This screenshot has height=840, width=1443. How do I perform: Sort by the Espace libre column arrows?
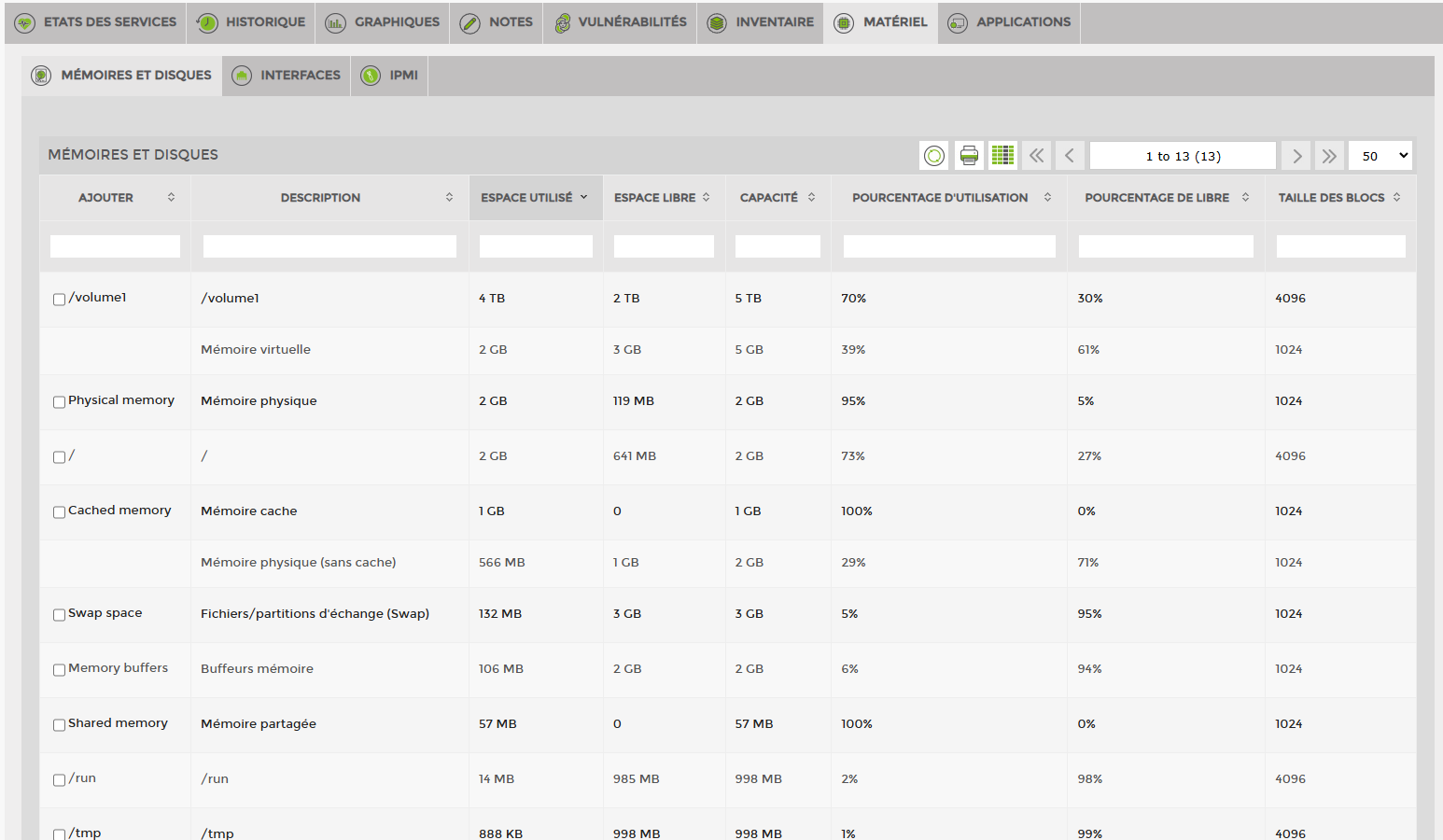pos(707,197)
